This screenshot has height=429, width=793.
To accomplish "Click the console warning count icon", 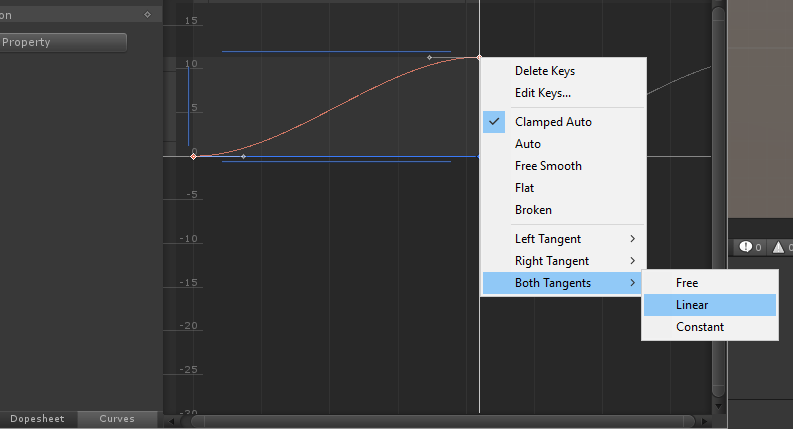I will (x=777, y=247).
